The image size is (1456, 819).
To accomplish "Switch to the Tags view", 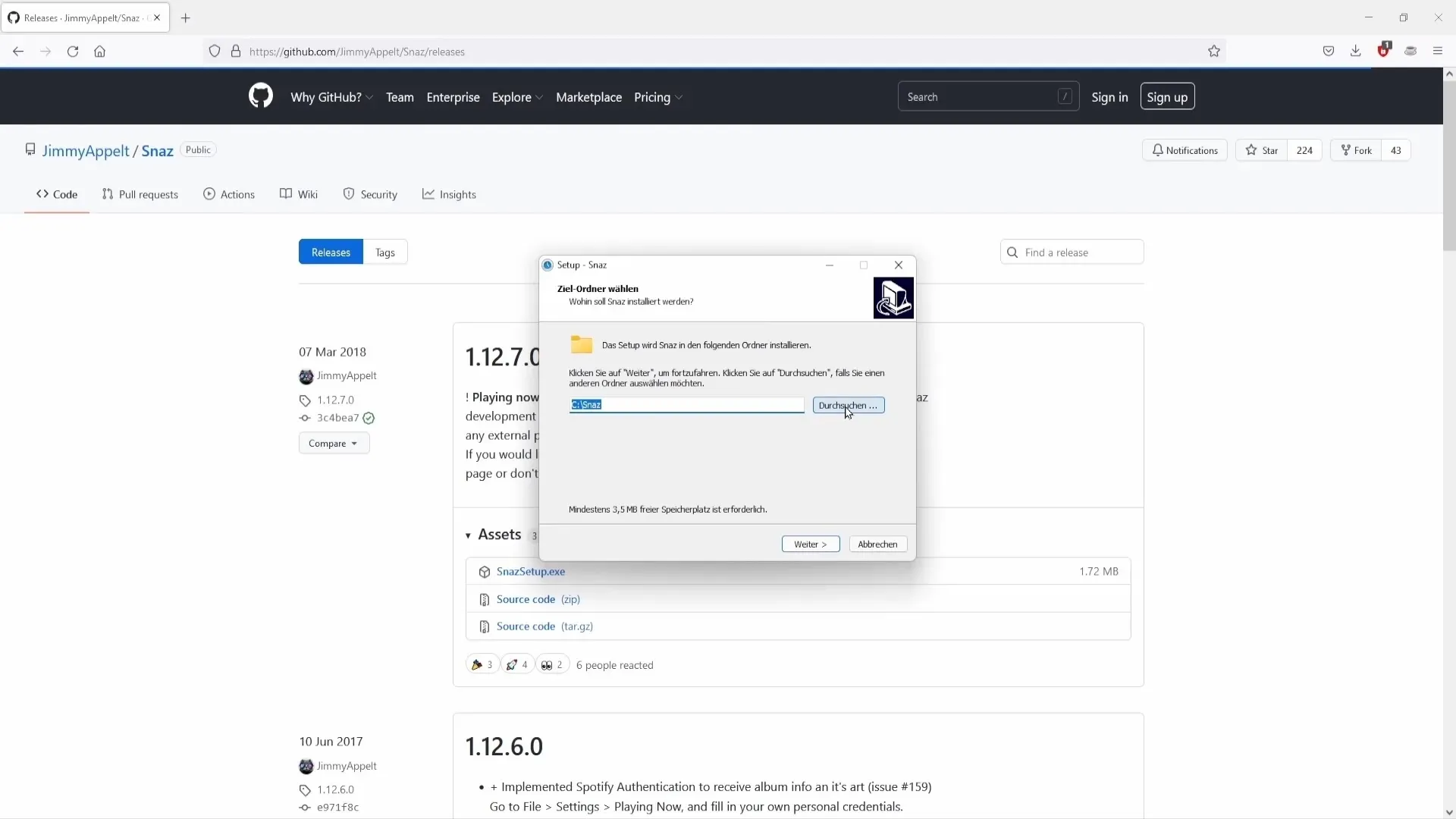I will (385, 252).
